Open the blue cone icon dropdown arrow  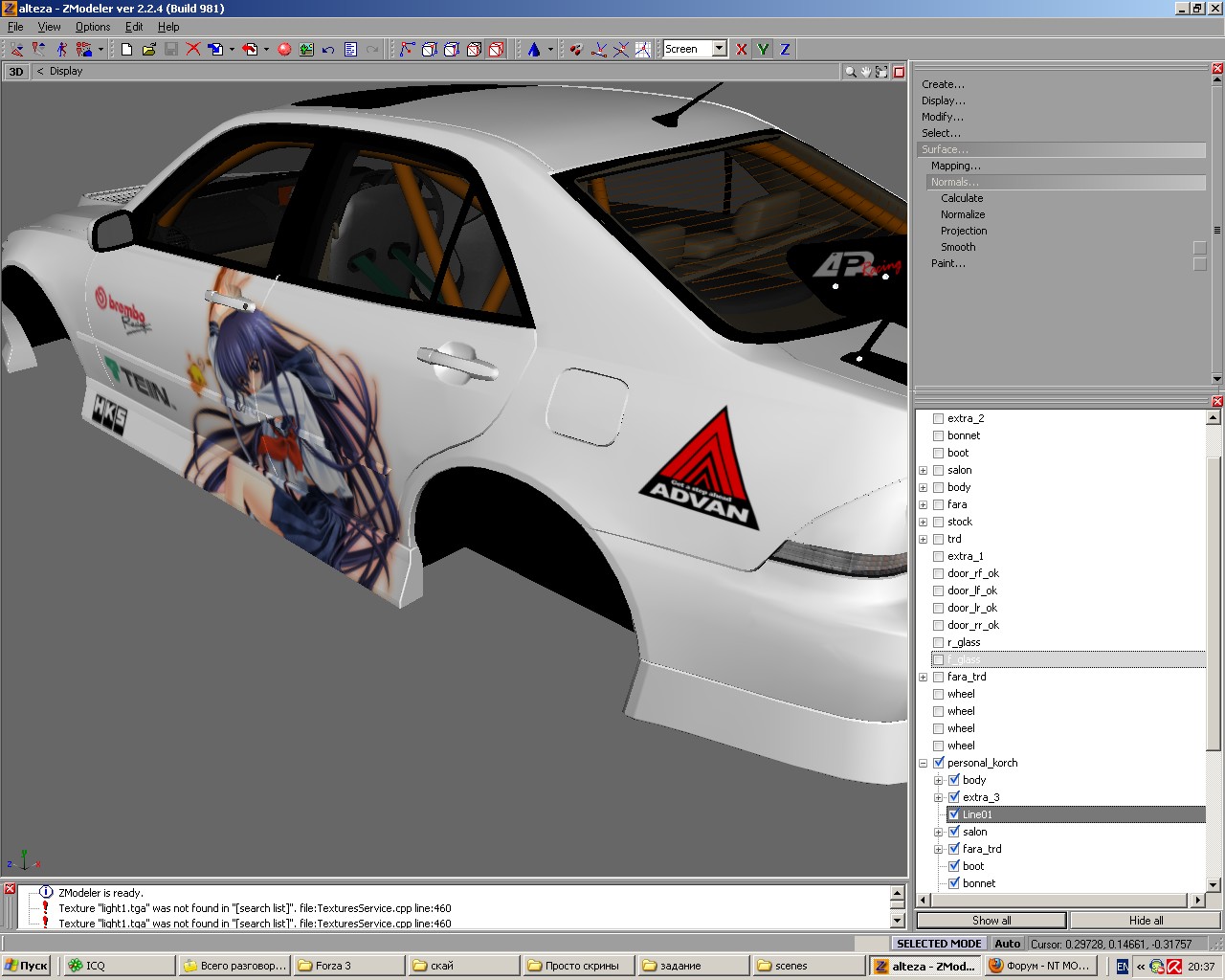pos(549,49)
